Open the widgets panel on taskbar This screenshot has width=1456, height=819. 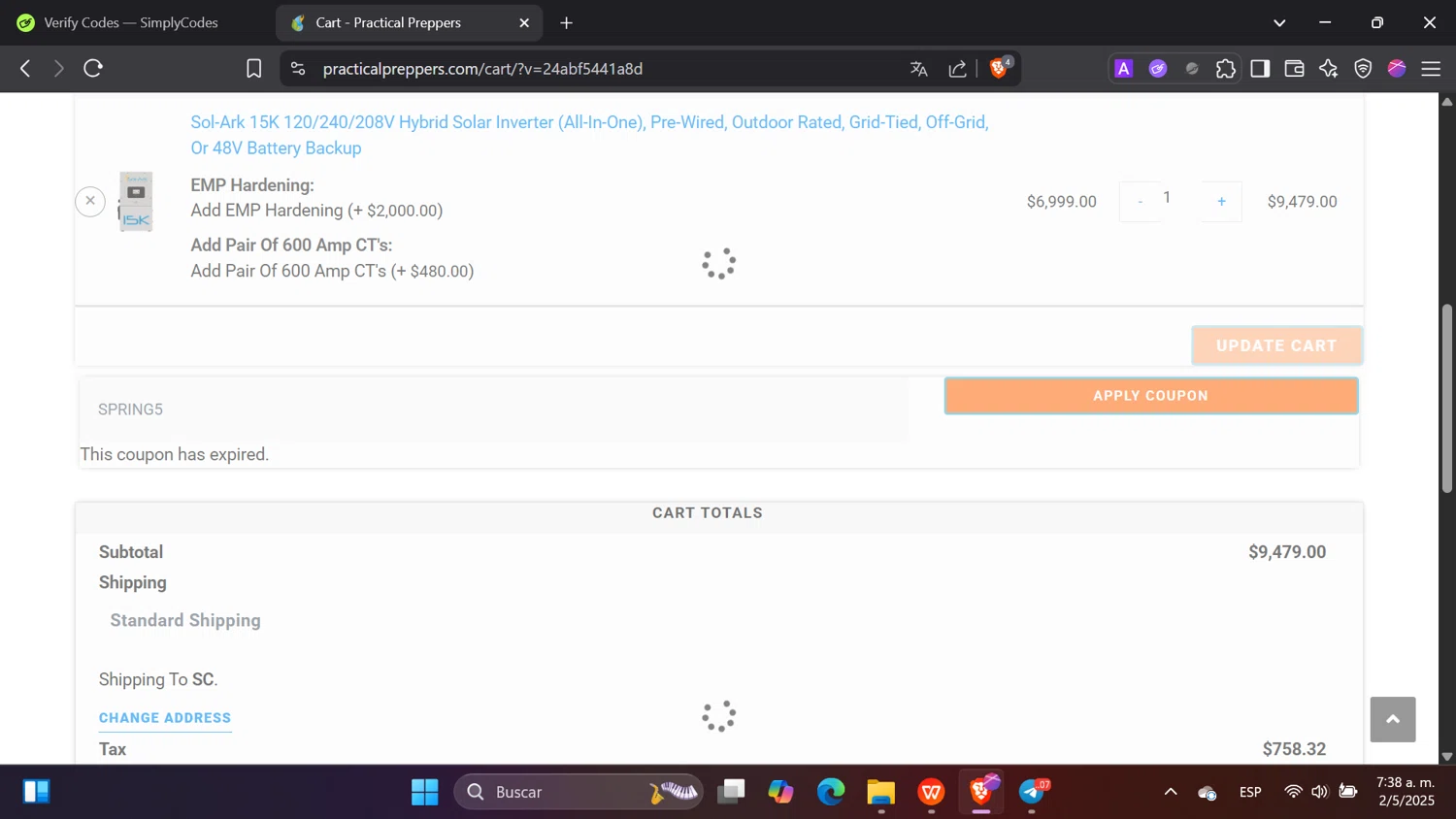36,792
